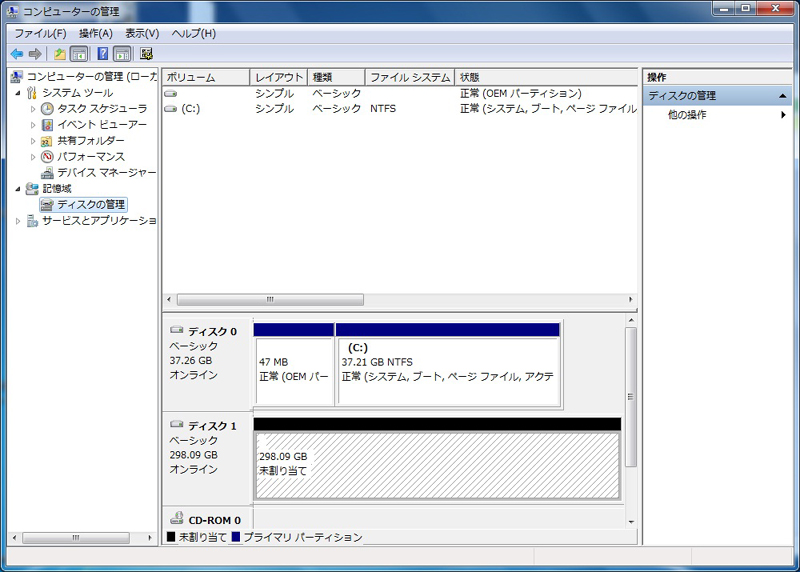Image resolution: width=800 pixels, height=572 pixels.
Task: Open the 操作(A) menu
Action: click(x=96, y=34)
